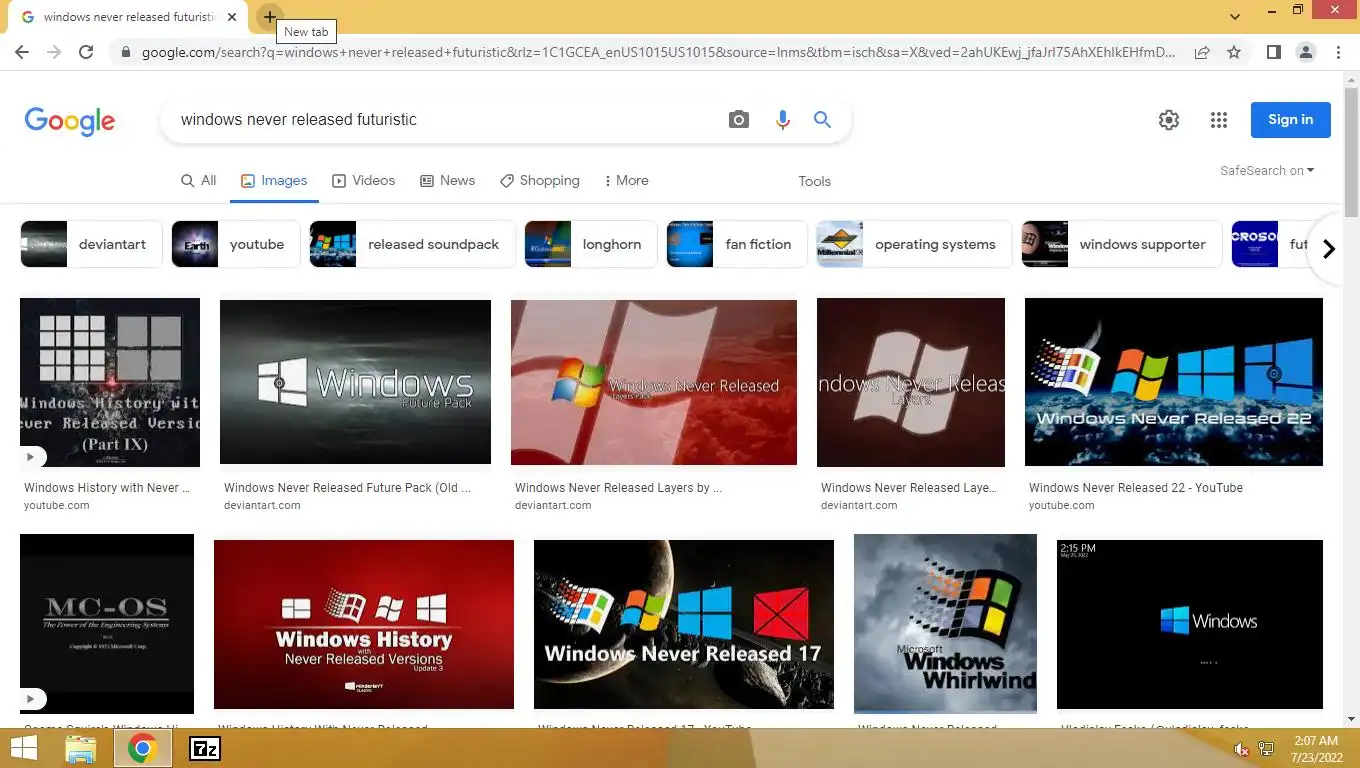Open Windows Whirlwind image thumbnail
This screenshot has height=768, width=1360.
945,624
